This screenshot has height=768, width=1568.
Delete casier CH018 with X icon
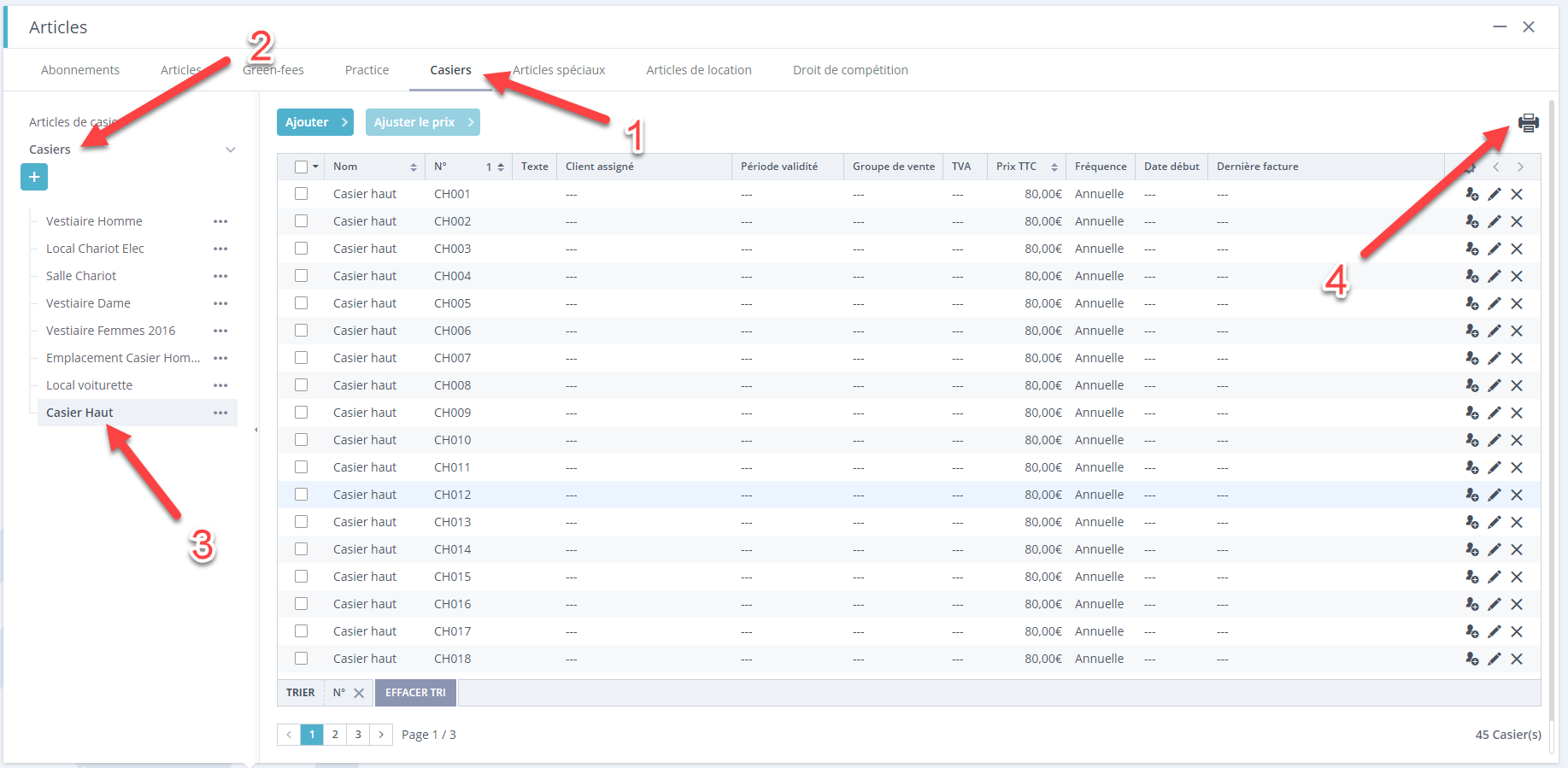tap(1517, 659)
